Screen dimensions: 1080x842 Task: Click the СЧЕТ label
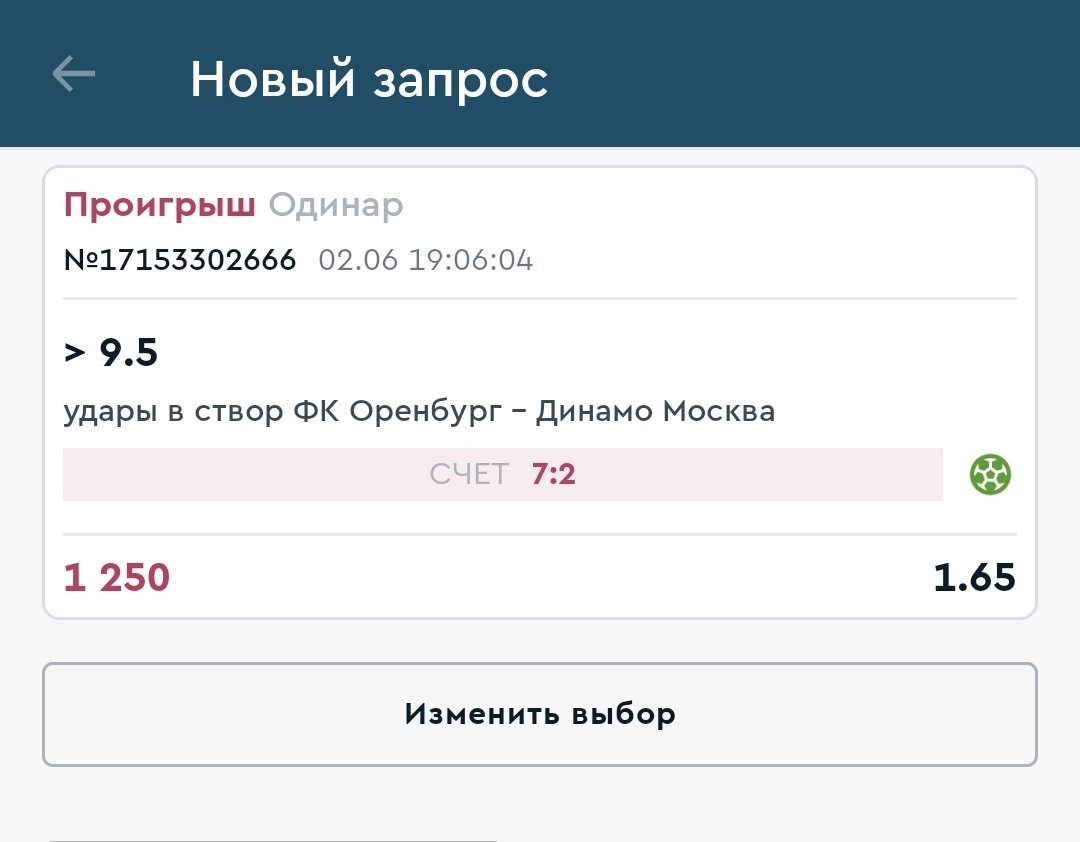pyautogui.click(x=469, y=475)
